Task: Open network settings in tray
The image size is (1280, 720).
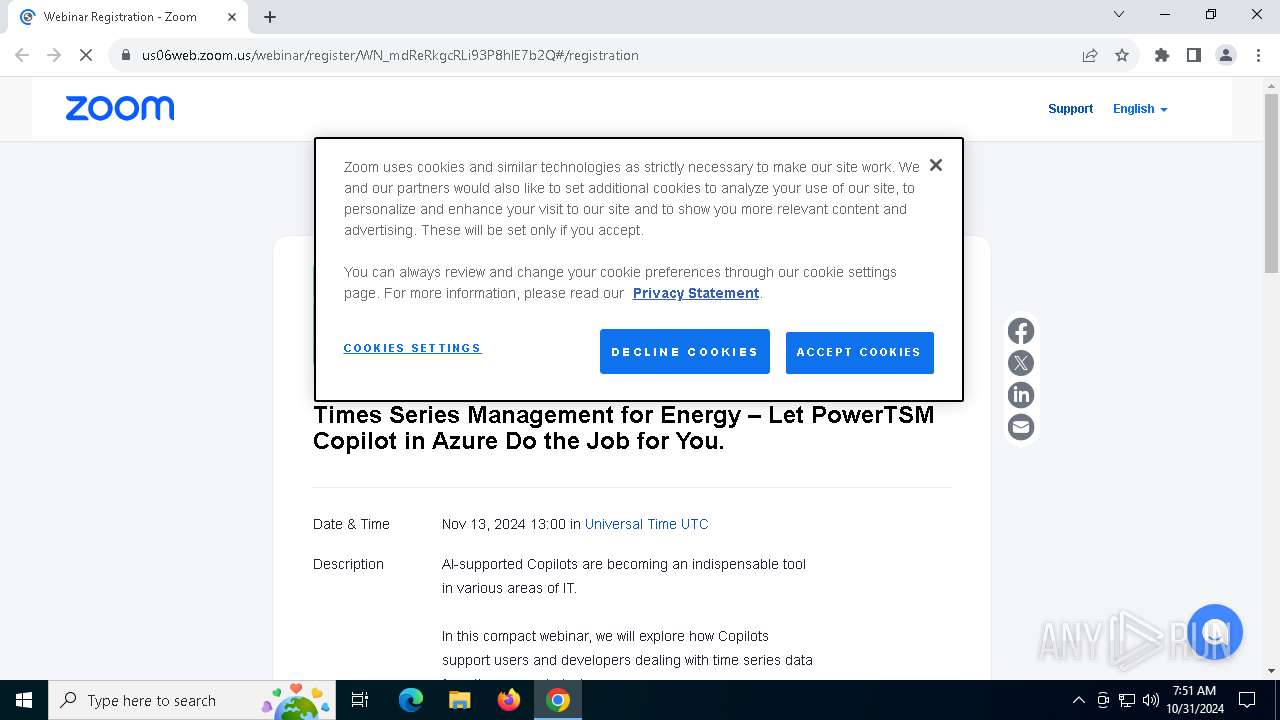Action: [1127, 700]
